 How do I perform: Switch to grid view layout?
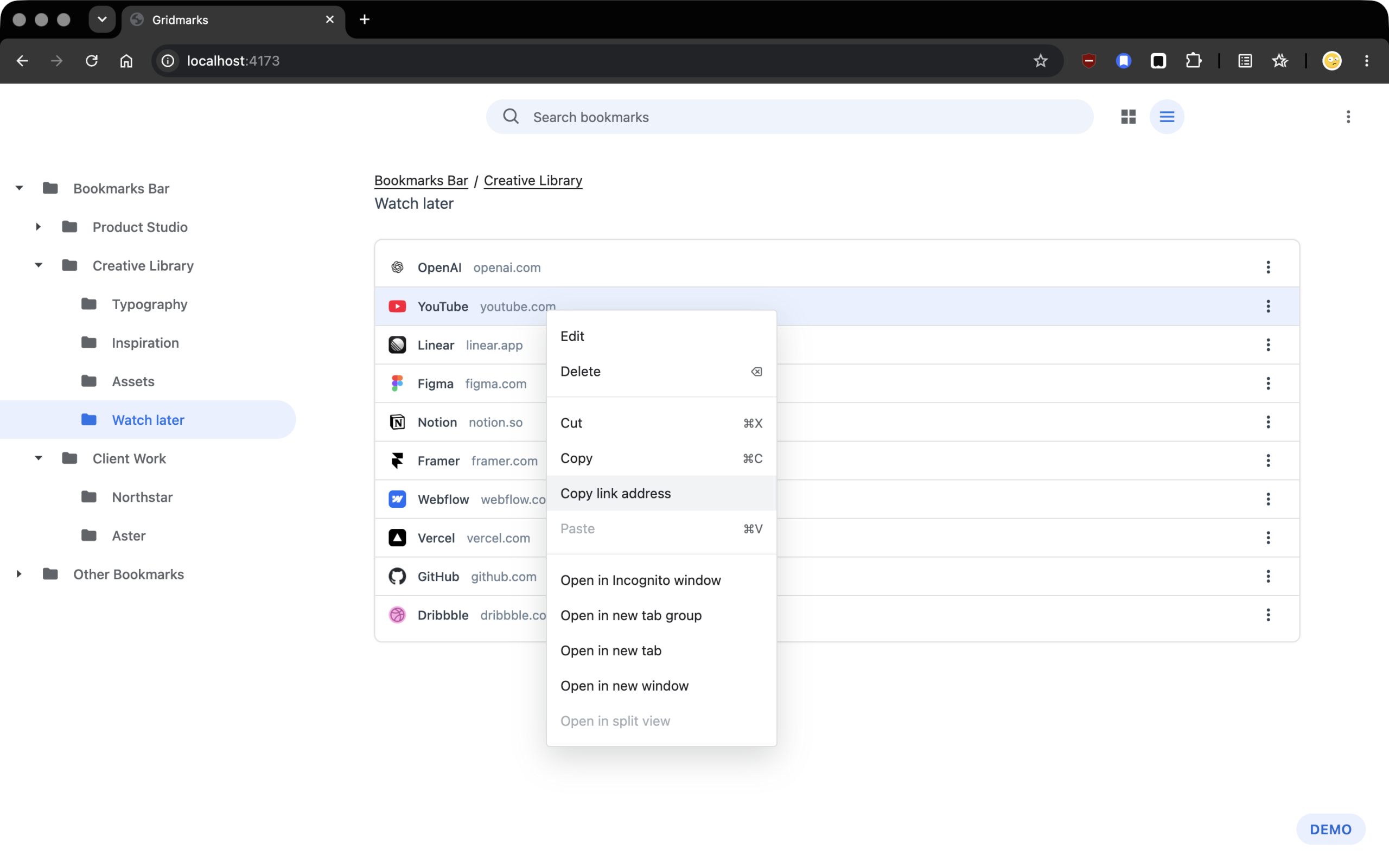point(1128,117)
